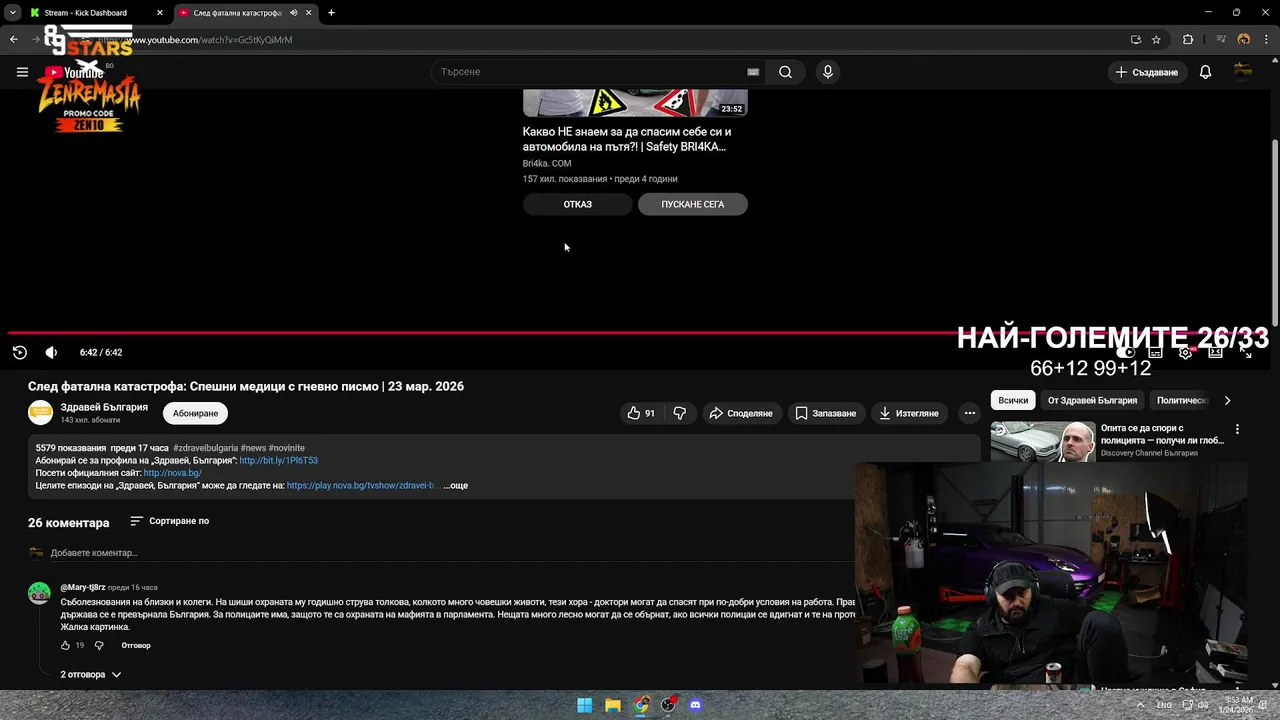Close the Kick Dashboard tab
Image resolution: width=1280 pixels, height=720 pixels.
pyautogui.click(x=160, y=13)
